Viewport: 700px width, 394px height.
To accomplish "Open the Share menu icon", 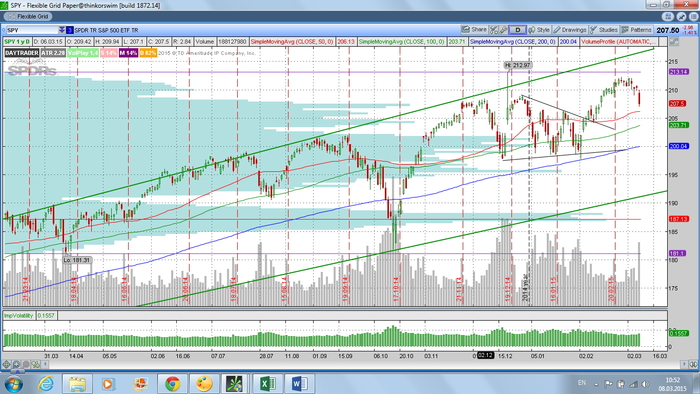I will 465,29.
